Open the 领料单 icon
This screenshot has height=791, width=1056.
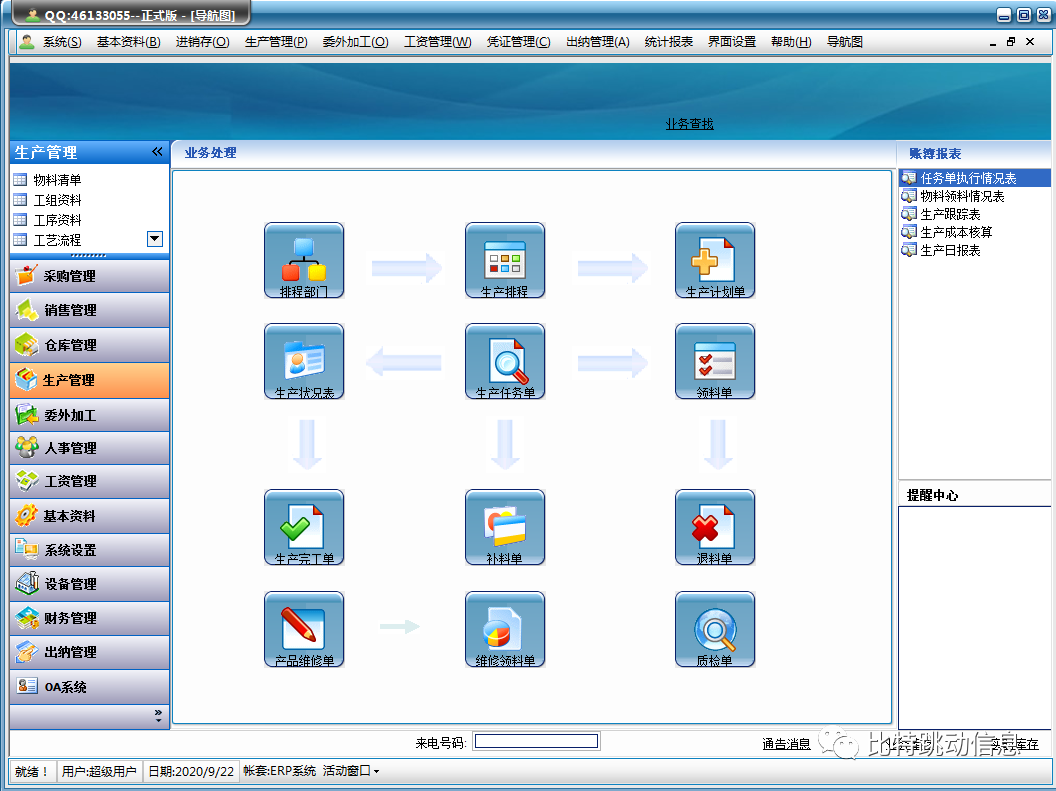pos(714,359)
